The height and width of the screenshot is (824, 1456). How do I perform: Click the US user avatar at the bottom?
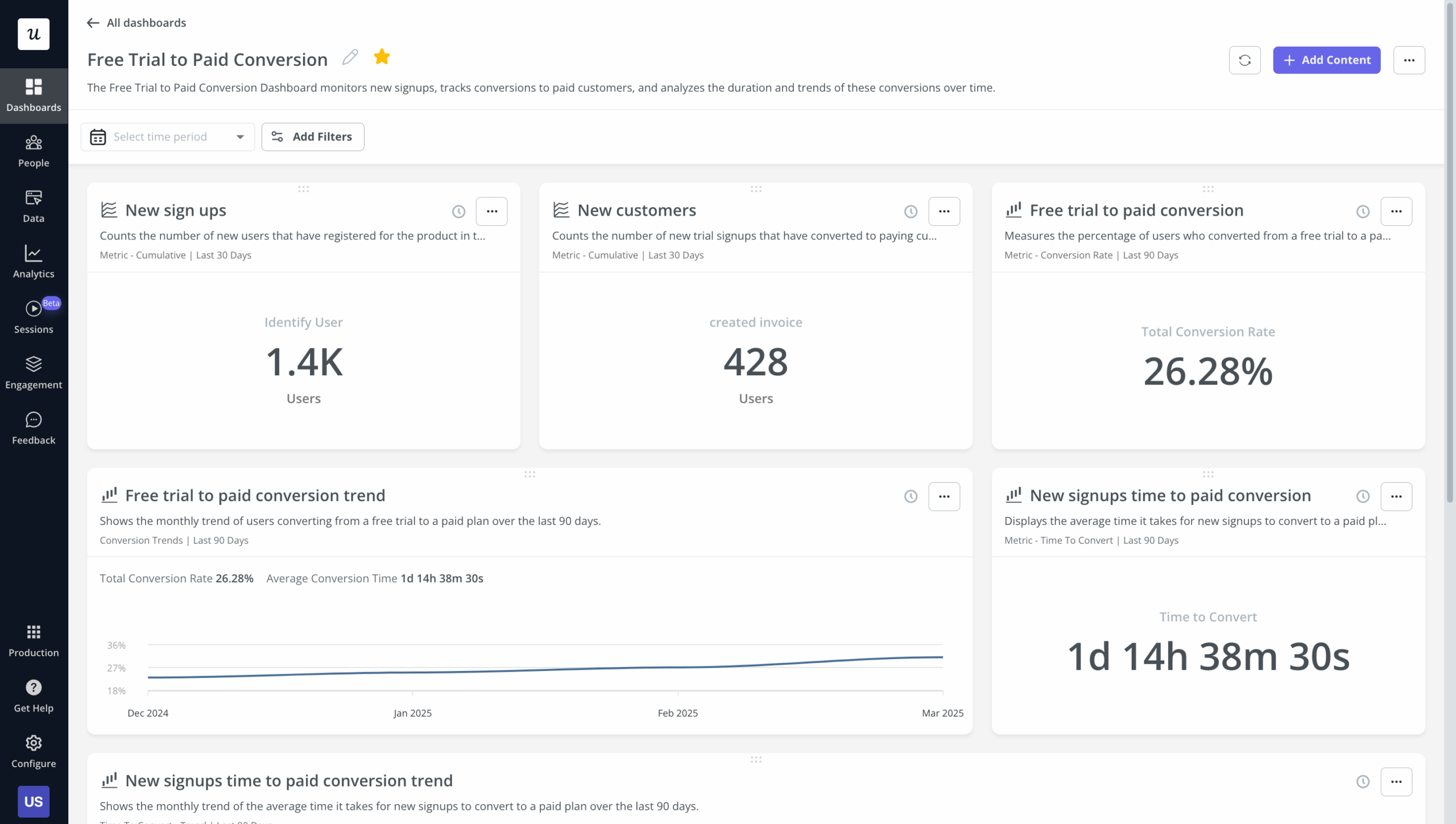point(34,801)
